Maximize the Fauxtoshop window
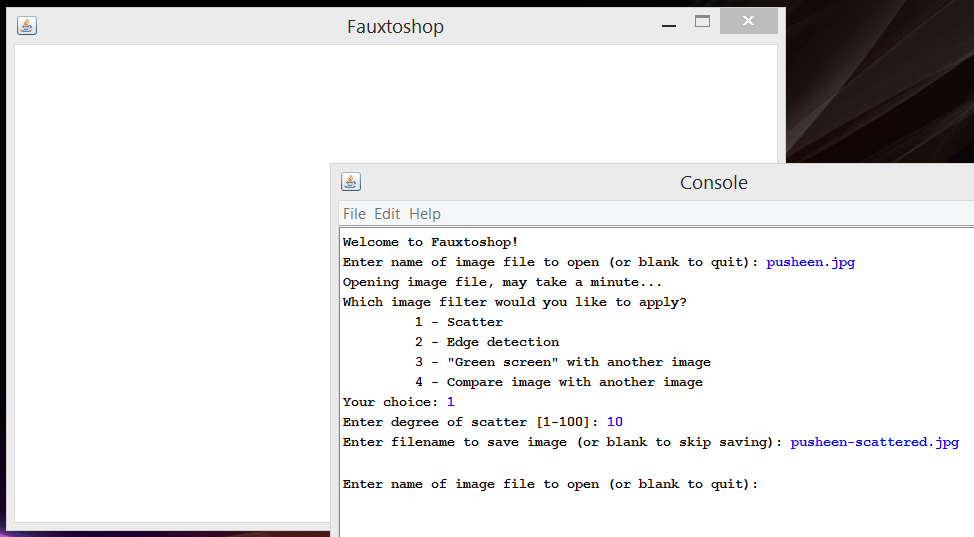974x537 pixels. [703, 22]
